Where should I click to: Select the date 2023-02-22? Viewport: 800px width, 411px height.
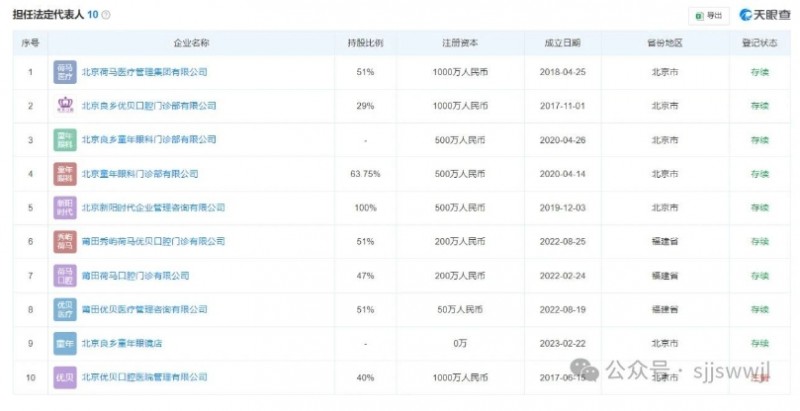point(562,343)
